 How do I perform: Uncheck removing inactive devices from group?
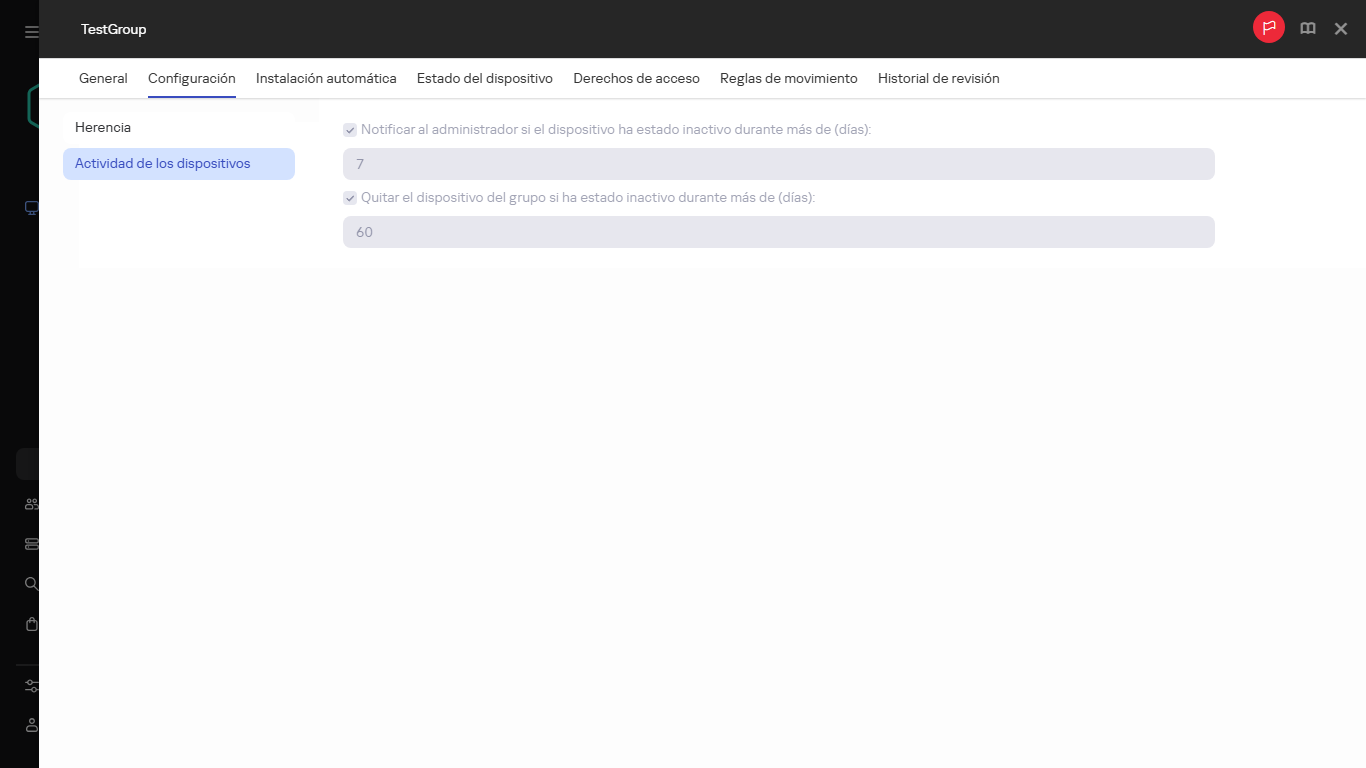[x=350, y=197]
